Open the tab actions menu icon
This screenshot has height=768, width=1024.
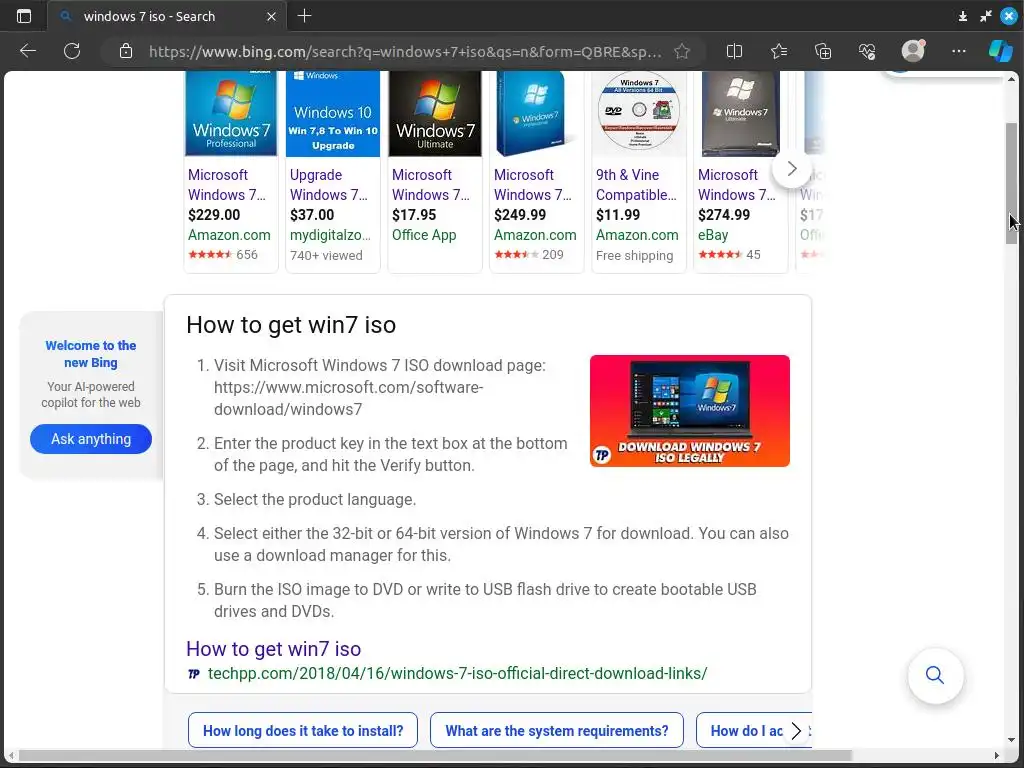click(24, 16)
